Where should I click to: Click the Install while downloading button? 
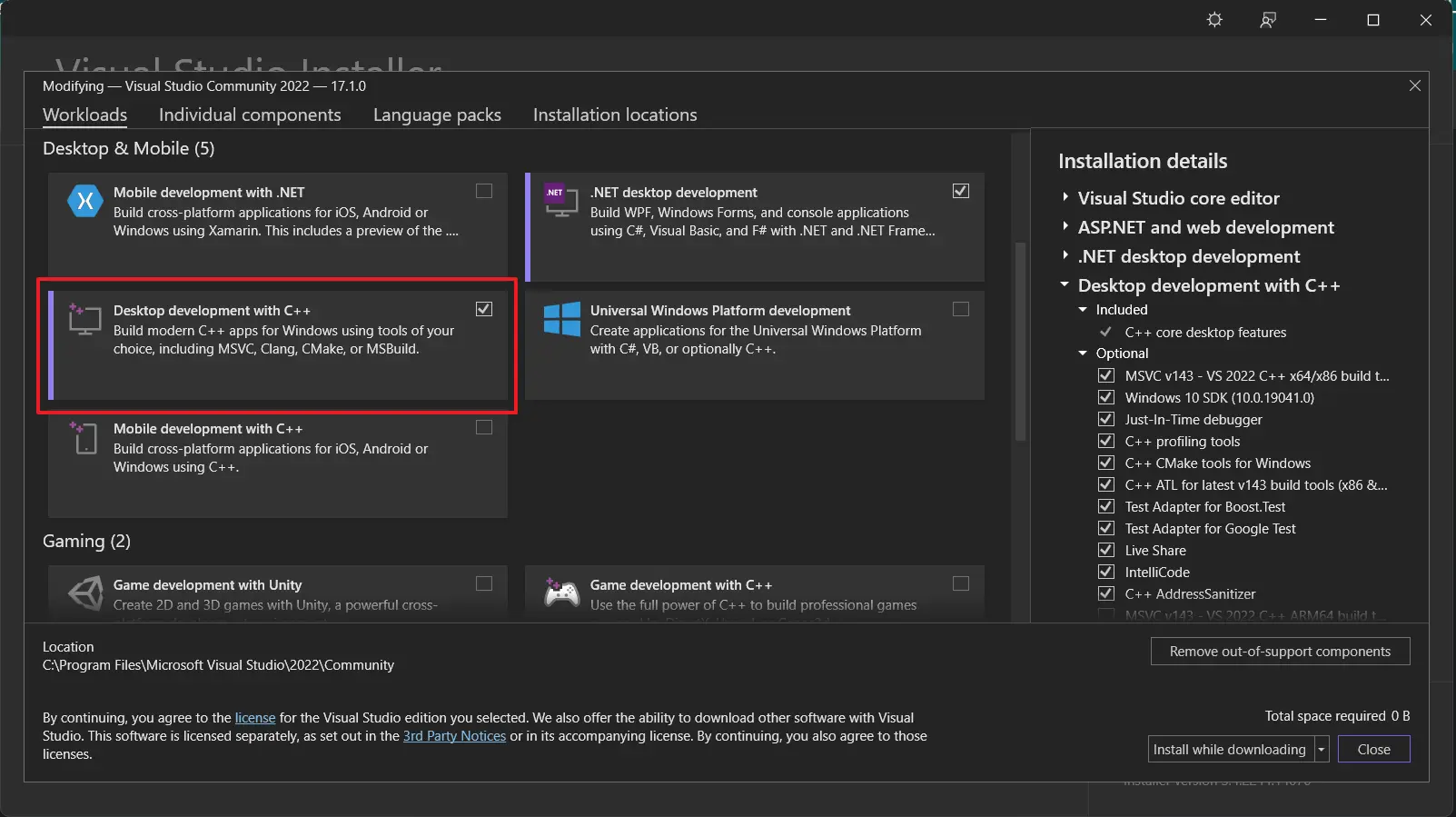(x=1230, y=750)
